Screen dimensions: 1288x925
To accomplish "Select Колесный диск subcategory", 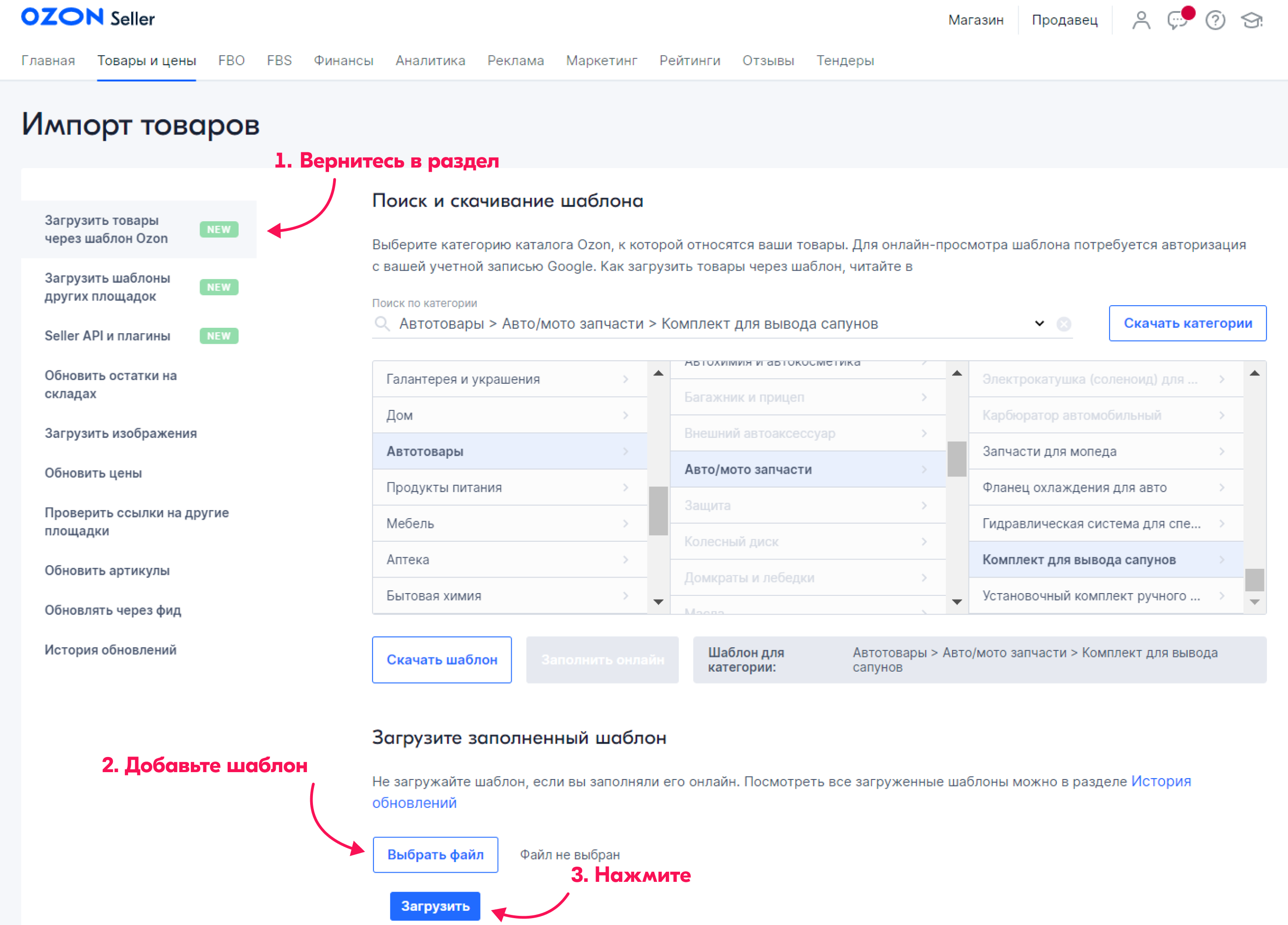I will pos(808,542).
